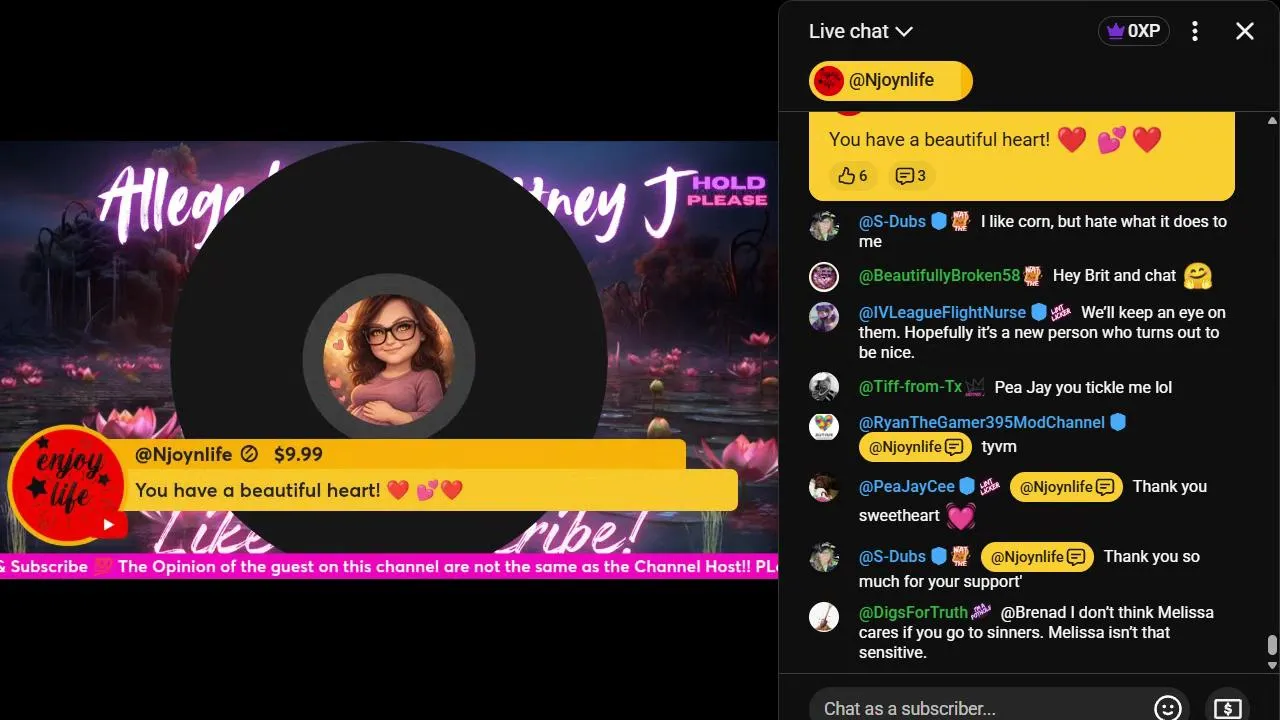Open the emoji picker in chat
Screen dimensions: 1280x720
pos(1167,708)
